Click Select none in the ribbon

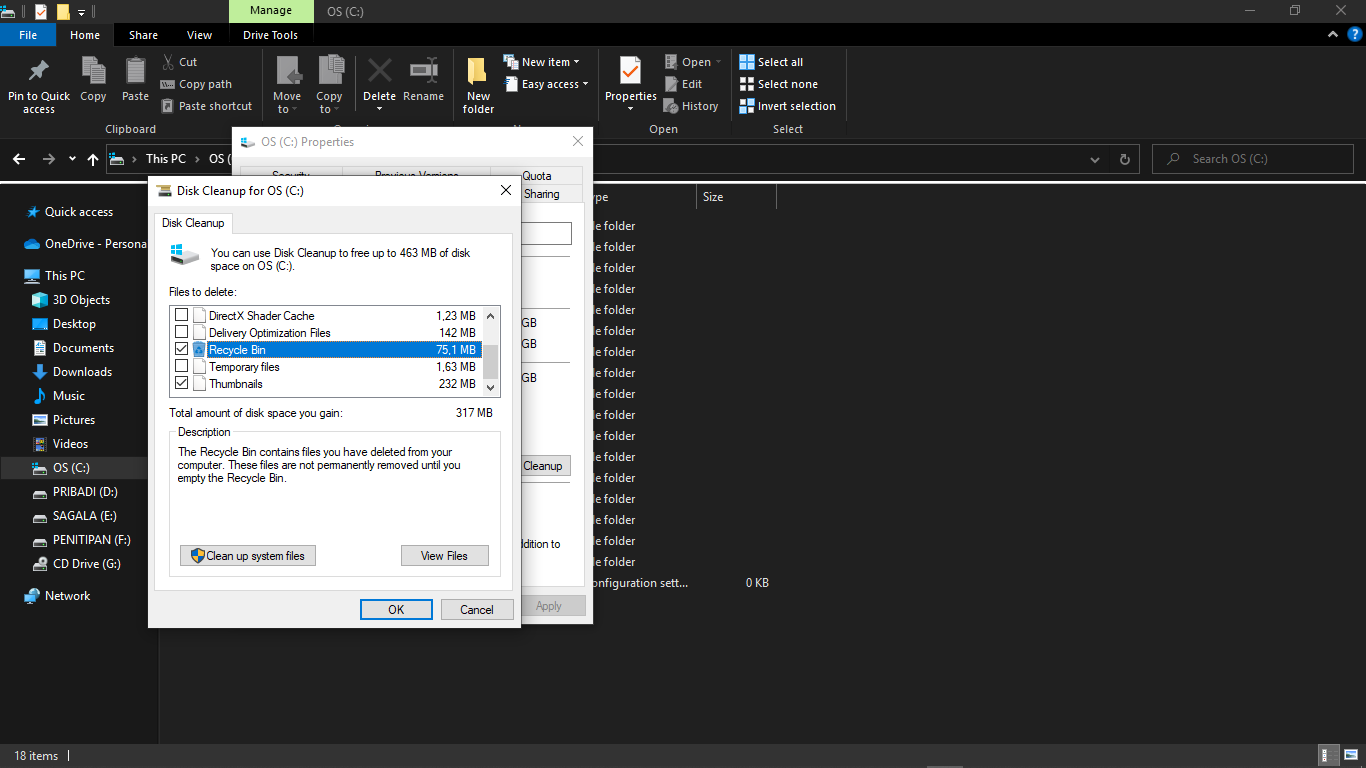[x=778, y=84]
